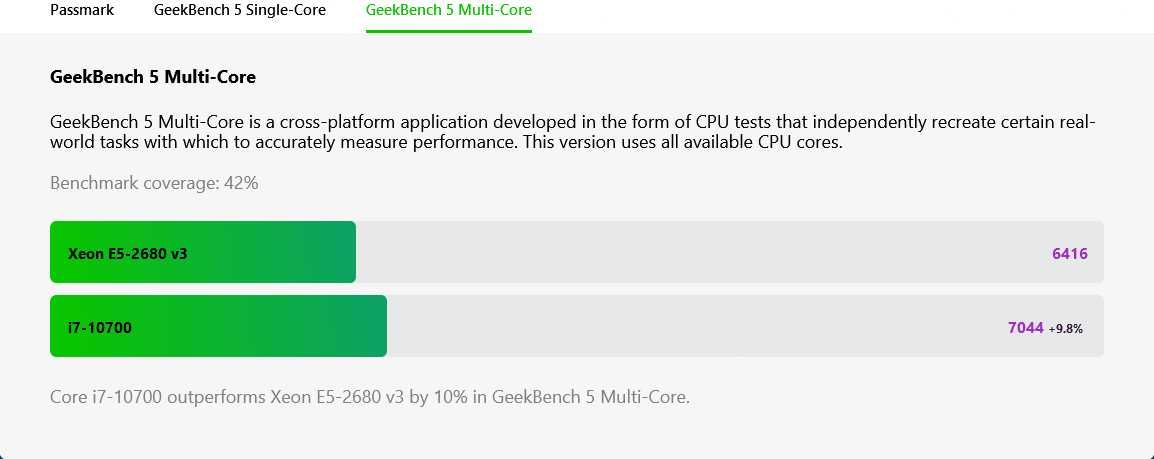
Task: Click the Benchmark coverage: 42% text
Action: click(154, 182)
